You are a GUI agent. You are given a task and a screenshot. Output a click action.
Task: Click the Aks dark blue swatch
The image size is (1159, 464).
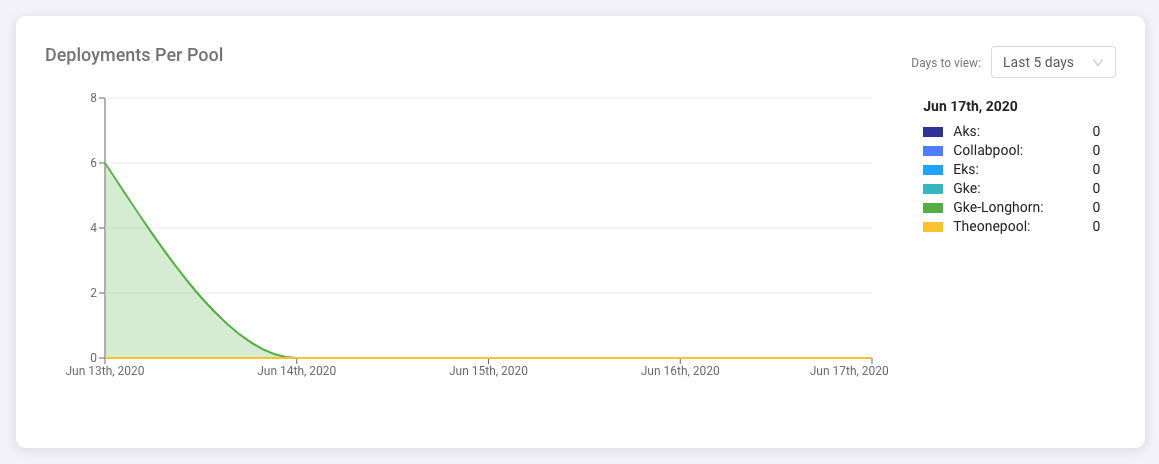[933, 132]
